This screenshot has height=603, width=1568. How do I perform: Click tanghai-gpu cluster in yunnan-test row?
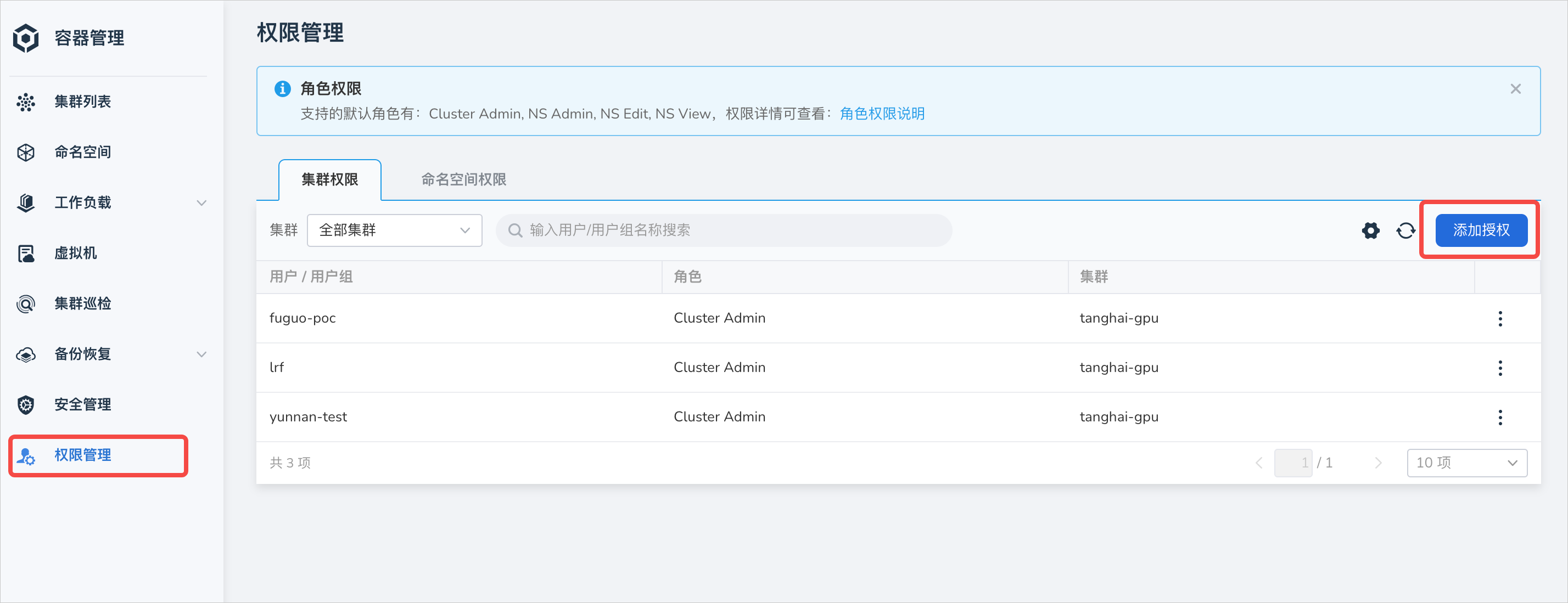click(1119, 417)
